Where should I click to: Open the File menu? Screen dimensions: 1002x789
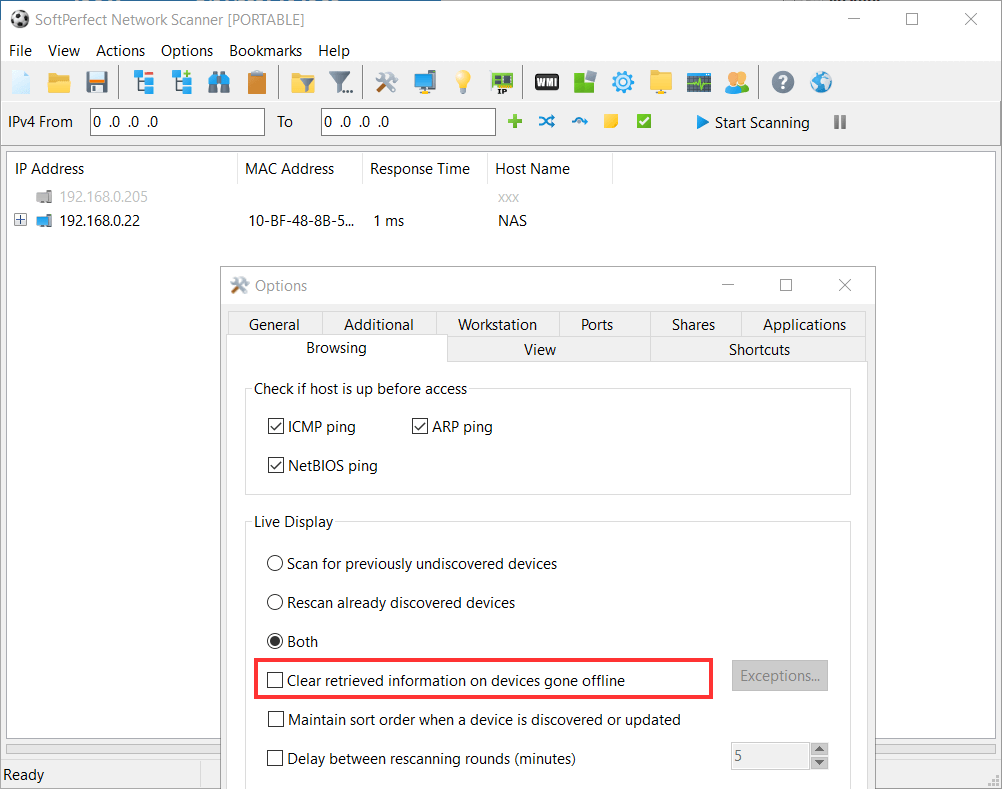[x=20, y=50]
